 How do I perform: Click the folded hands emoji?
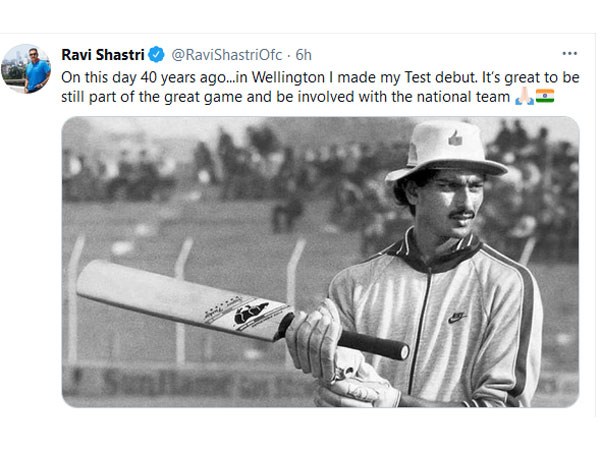[x=521, y=96]
